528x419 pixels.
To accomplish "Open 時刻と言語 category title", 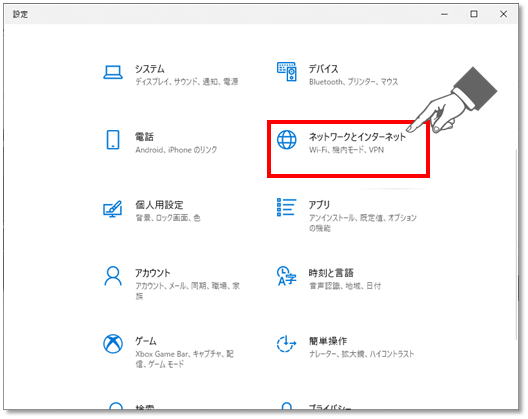I will (331, 273).
